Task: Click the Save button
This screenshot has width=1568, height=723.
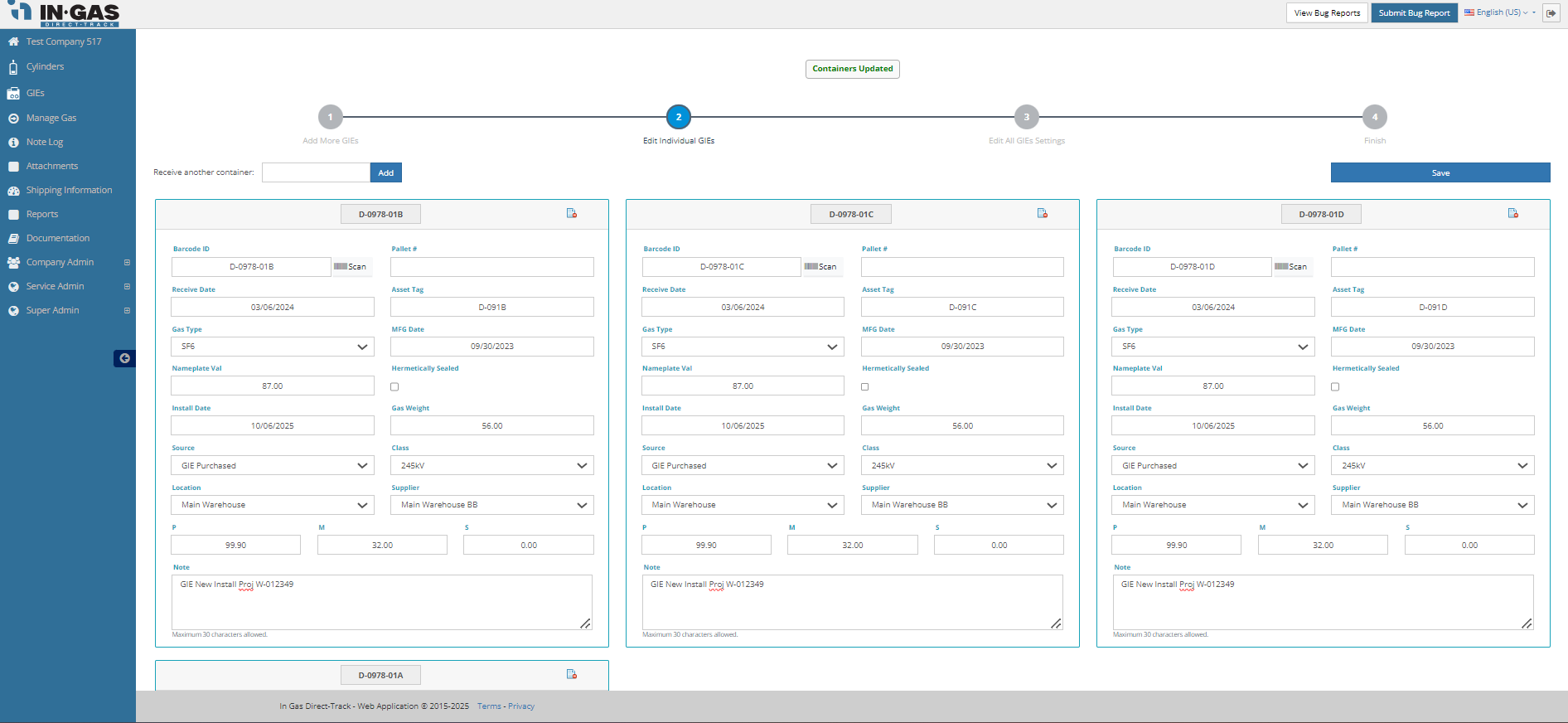Action: [1440, 172]
